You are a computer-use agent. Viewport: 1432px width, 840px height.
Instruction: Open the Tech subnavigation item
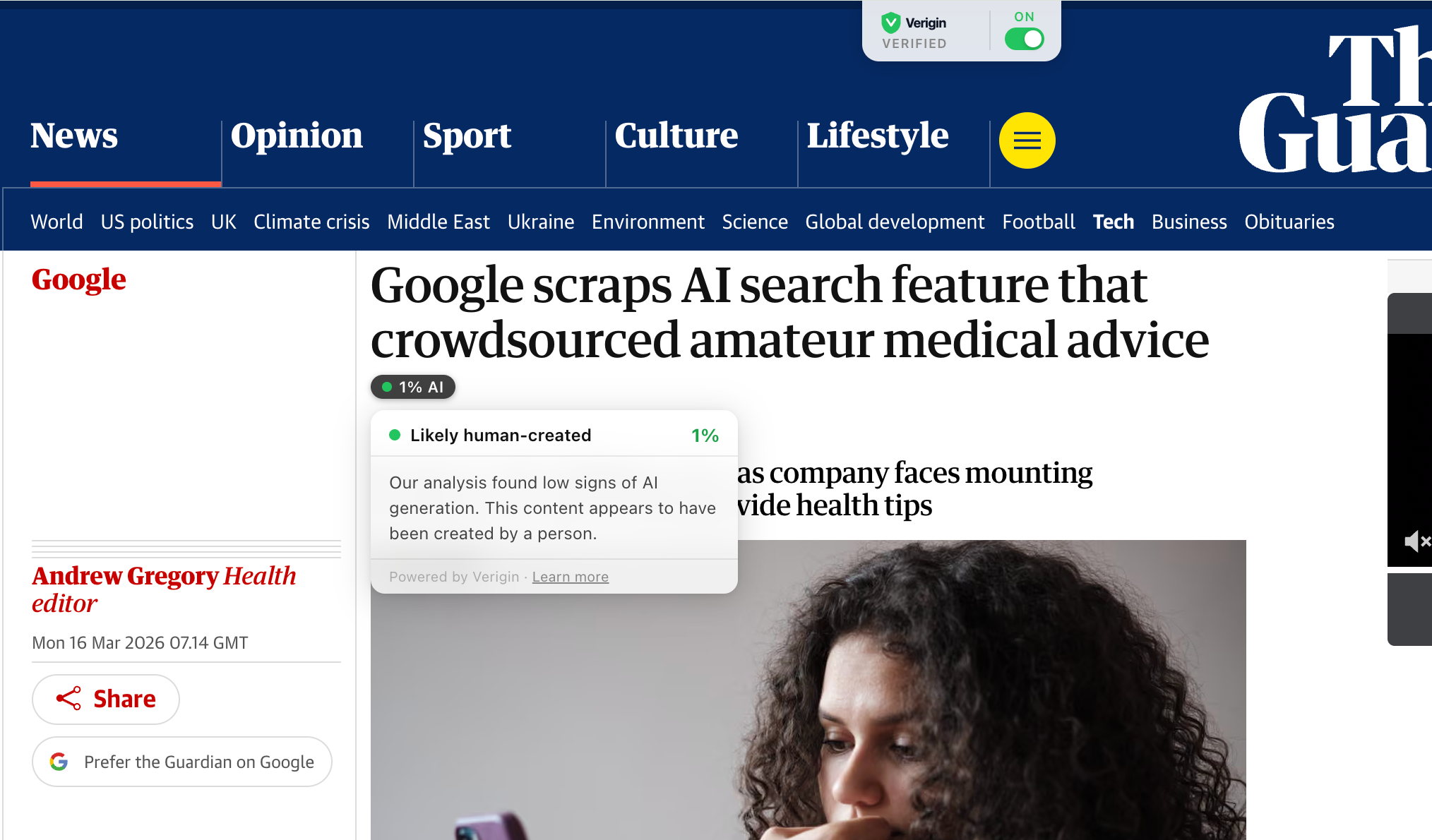pos(1113,222)
